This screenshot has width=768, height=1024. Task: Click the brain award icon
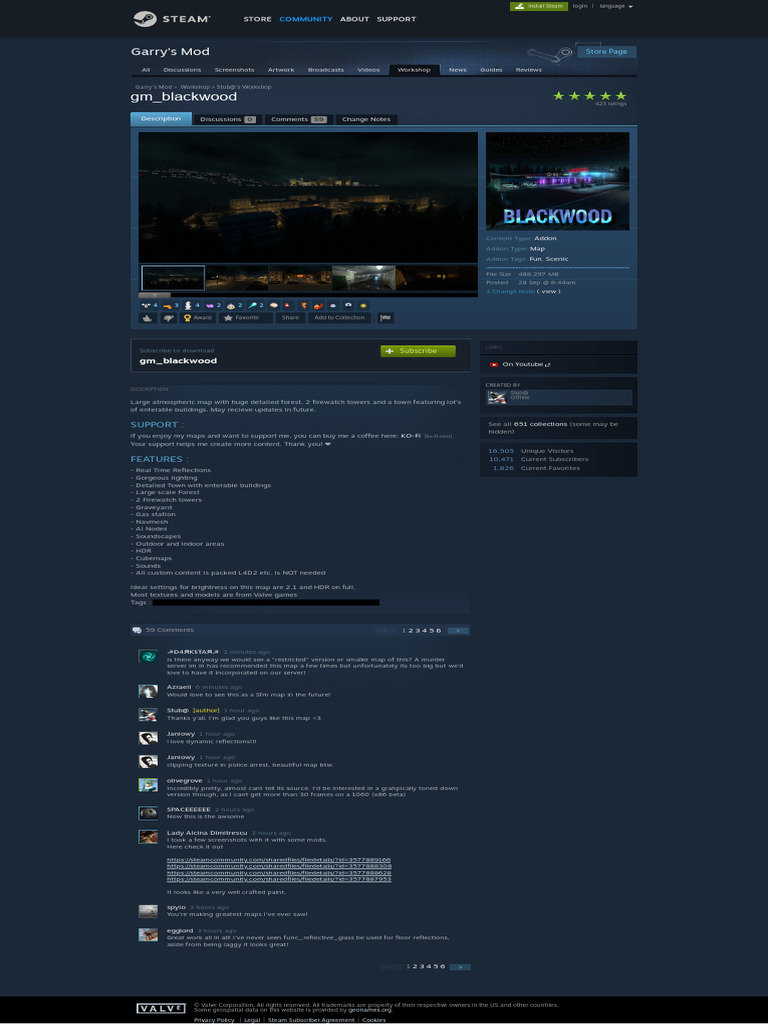274,305
